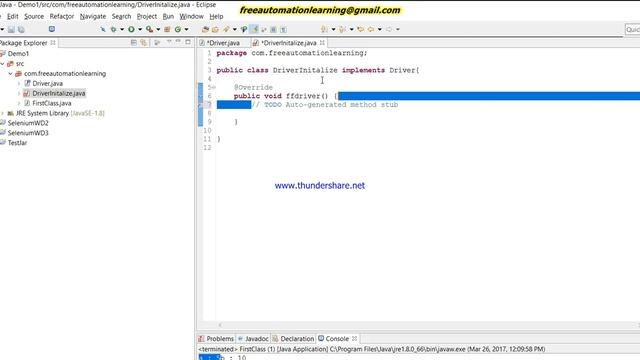
Task: Click the Save All icon in the toolbar
Action: 21,29
